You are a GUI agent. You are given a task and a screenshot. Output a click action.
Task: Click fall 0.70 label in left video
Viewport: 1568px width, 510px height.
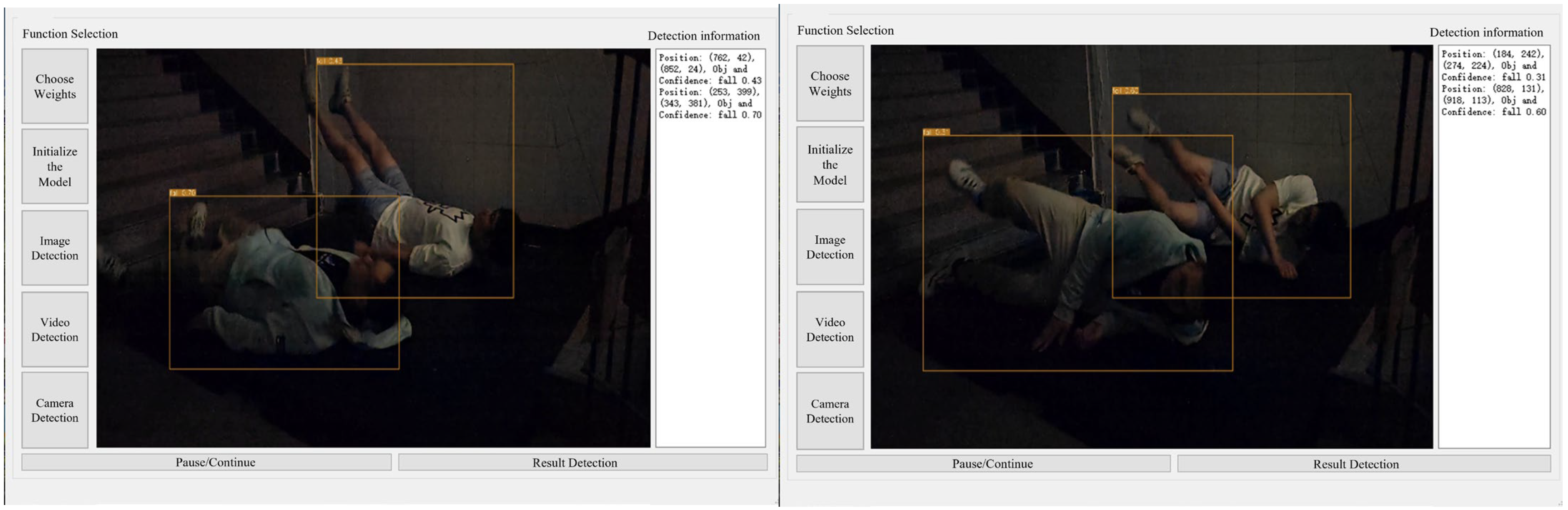183,193
